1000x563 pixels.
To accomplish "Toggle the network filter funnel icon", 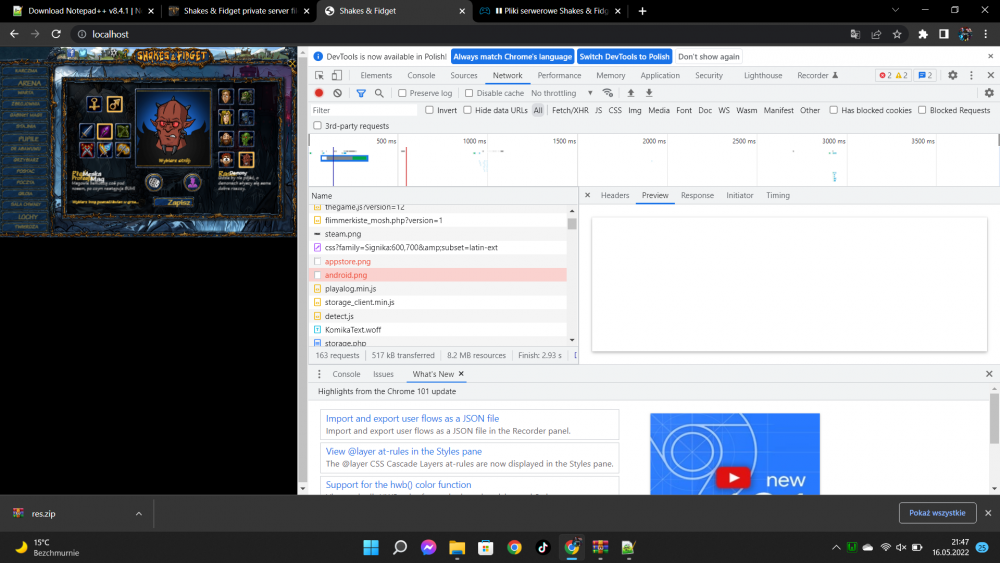I will pos(361,93).
